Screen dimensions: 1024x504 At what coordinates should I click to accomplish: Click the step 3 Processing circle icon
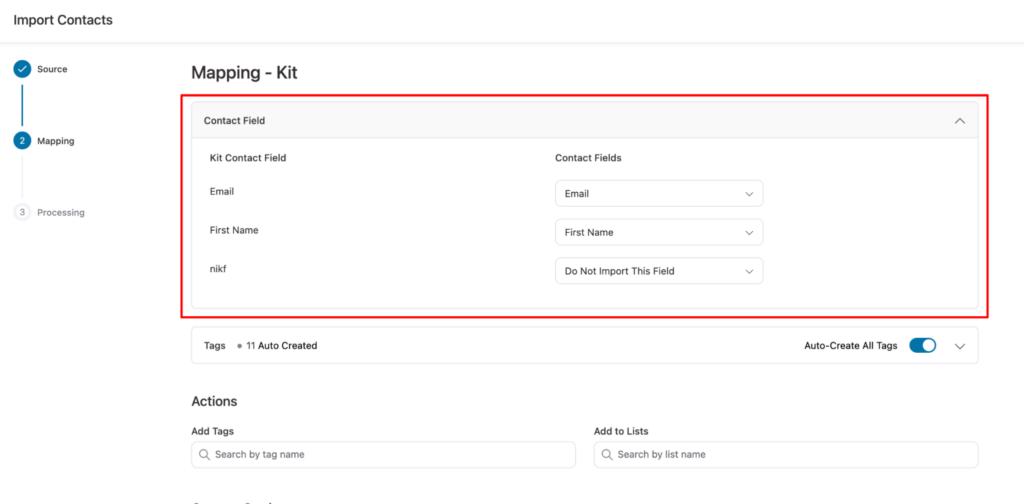click(x=22, y=212)
